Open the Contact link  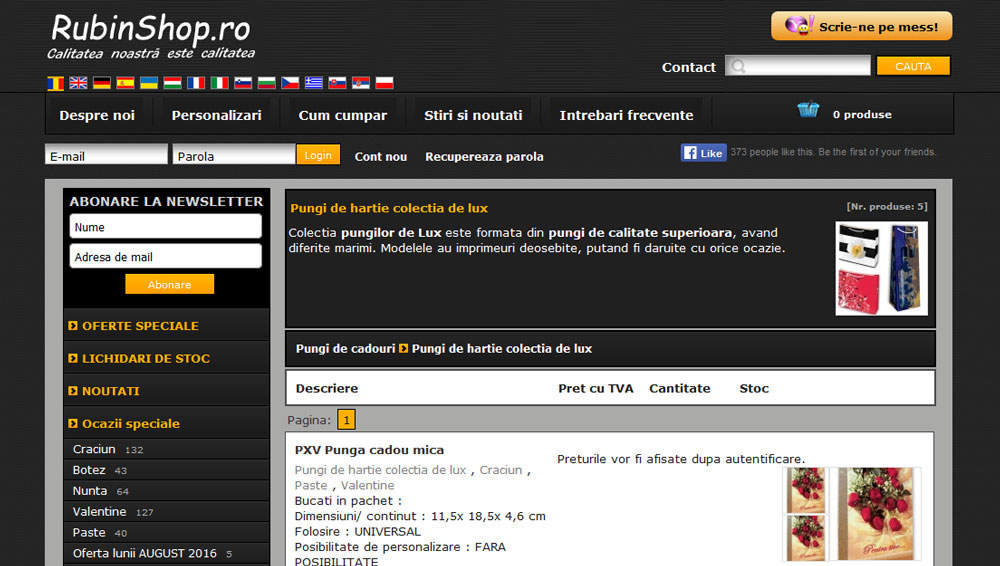(689, 67)
